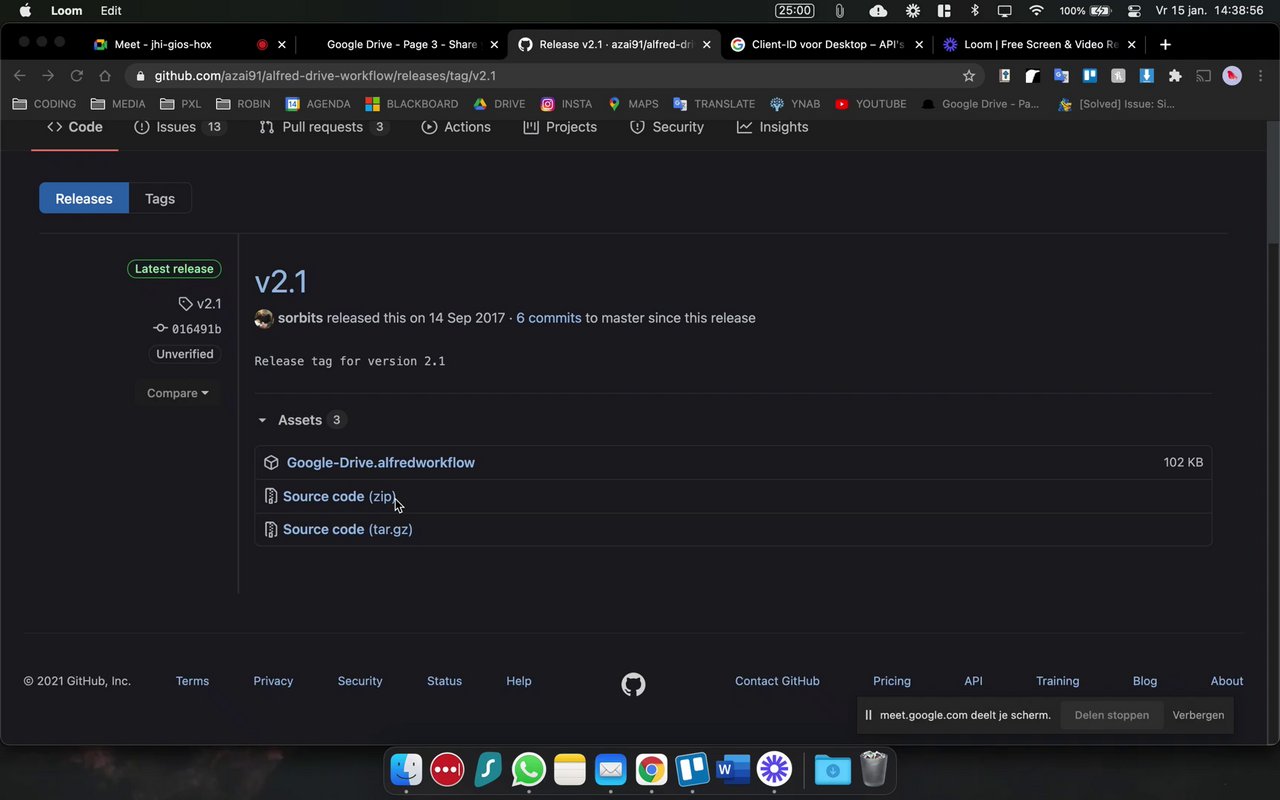Select the Releases tab
This screenshot has height=800, width=1280.
click(x=84, y=199)
